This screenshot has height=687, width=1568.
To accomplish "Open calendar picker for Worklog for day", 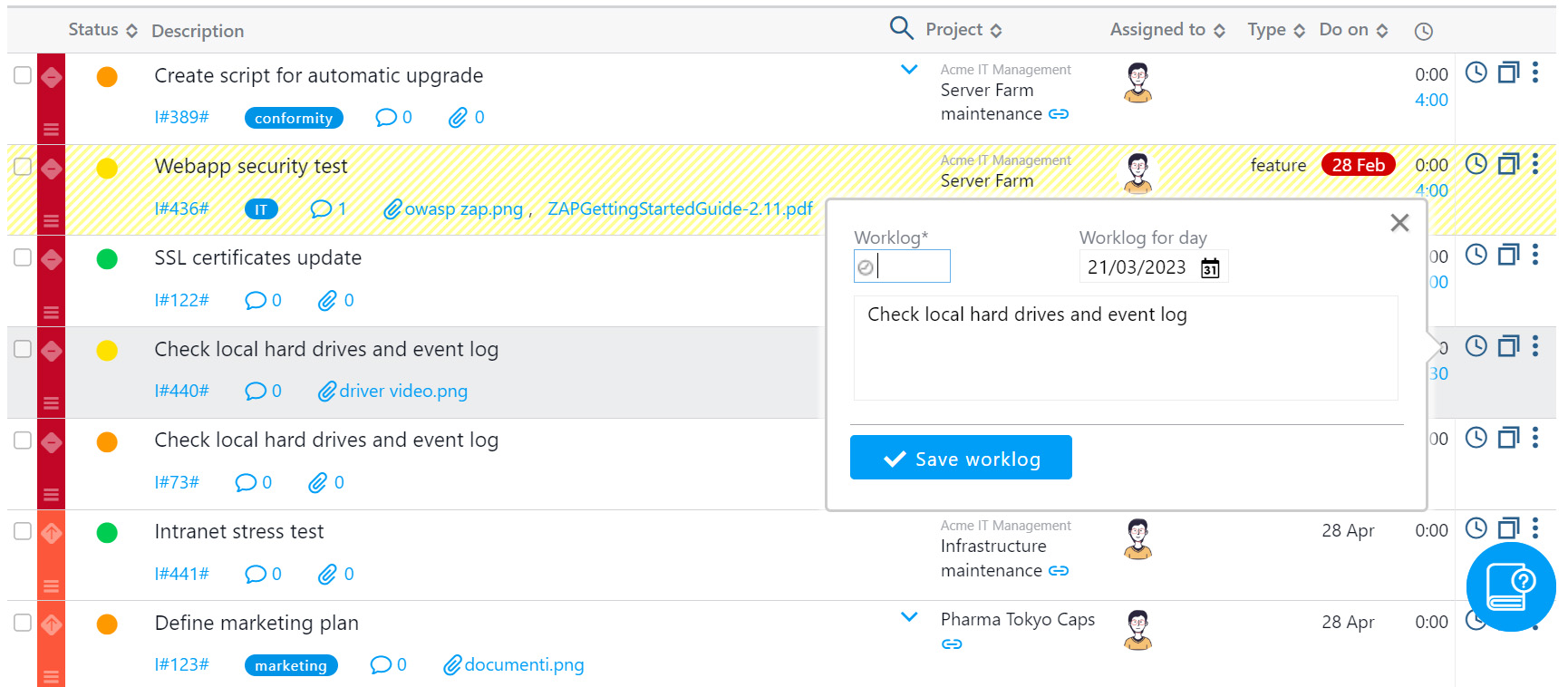I will coord(1210,268).
